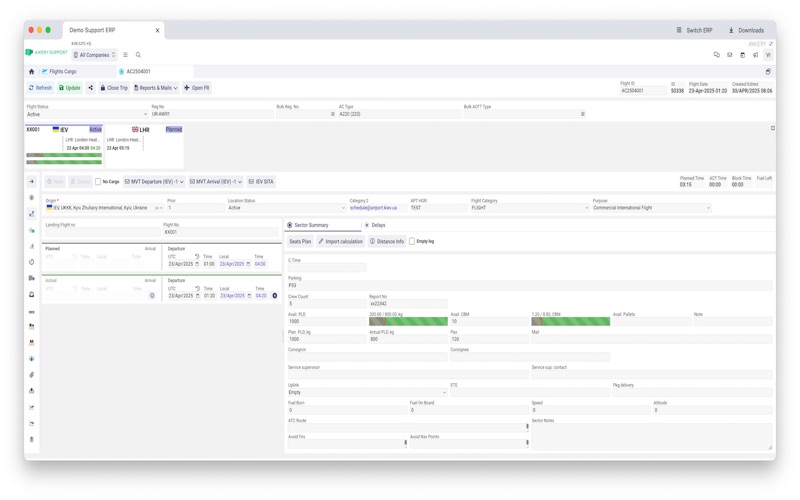Image resolution: width=800 pixels, height=500 pixels.
Task: Open the announcements megaphone icon
Action: (x=755, y=55)
